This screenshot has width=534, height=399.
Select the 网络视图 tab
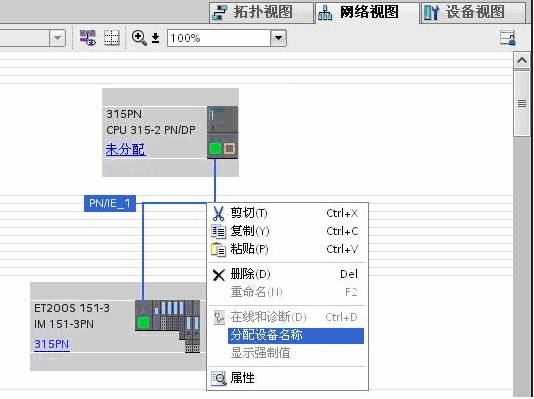tap(367, 12)
